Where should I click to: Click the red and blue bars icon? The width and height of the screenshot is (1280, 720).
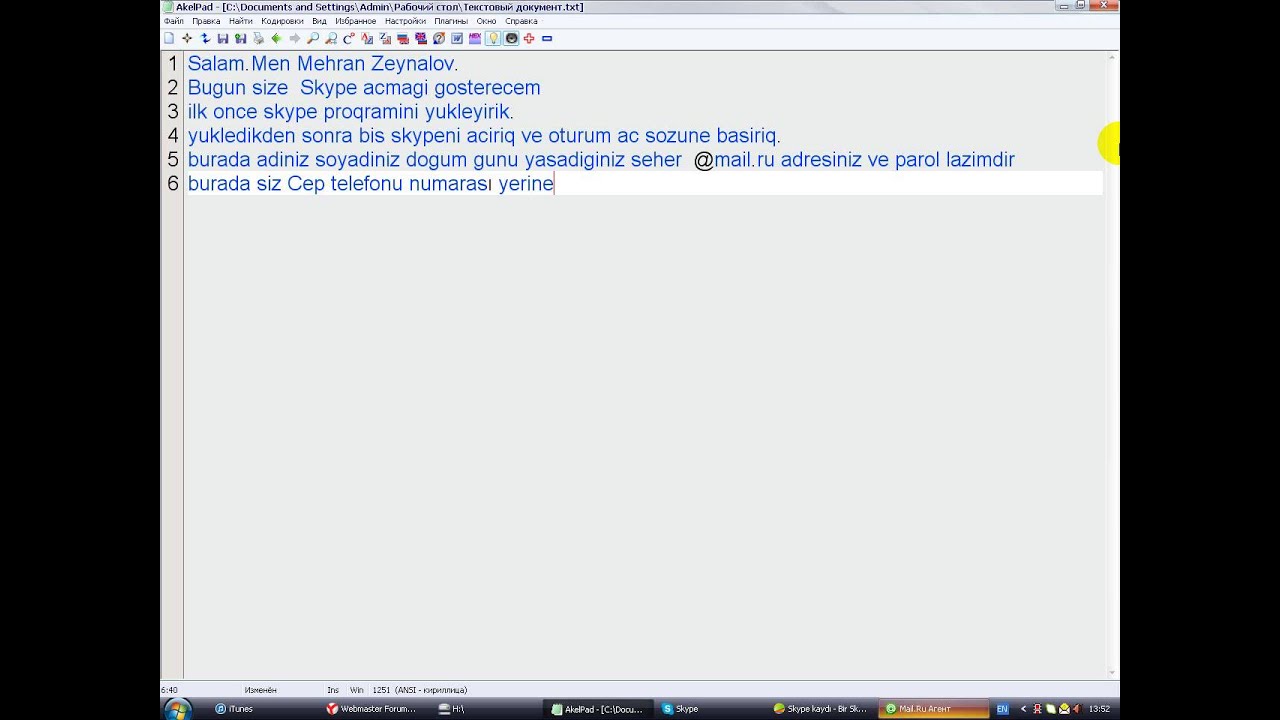403,39
